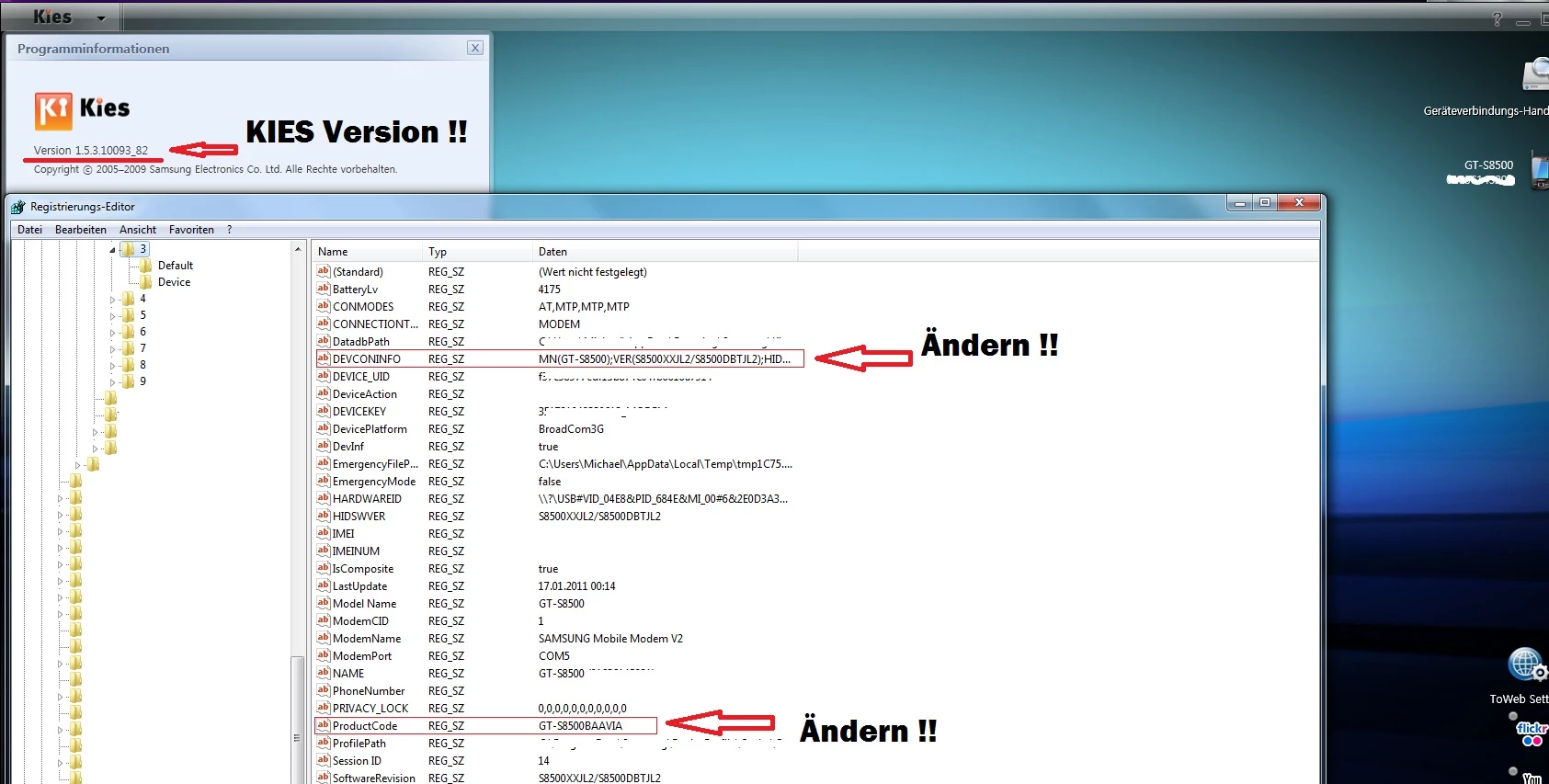Image resolution: width=1549 pixels, height=784 pixels.
Task: Expand registry key 7
Action: click(112, 349)
